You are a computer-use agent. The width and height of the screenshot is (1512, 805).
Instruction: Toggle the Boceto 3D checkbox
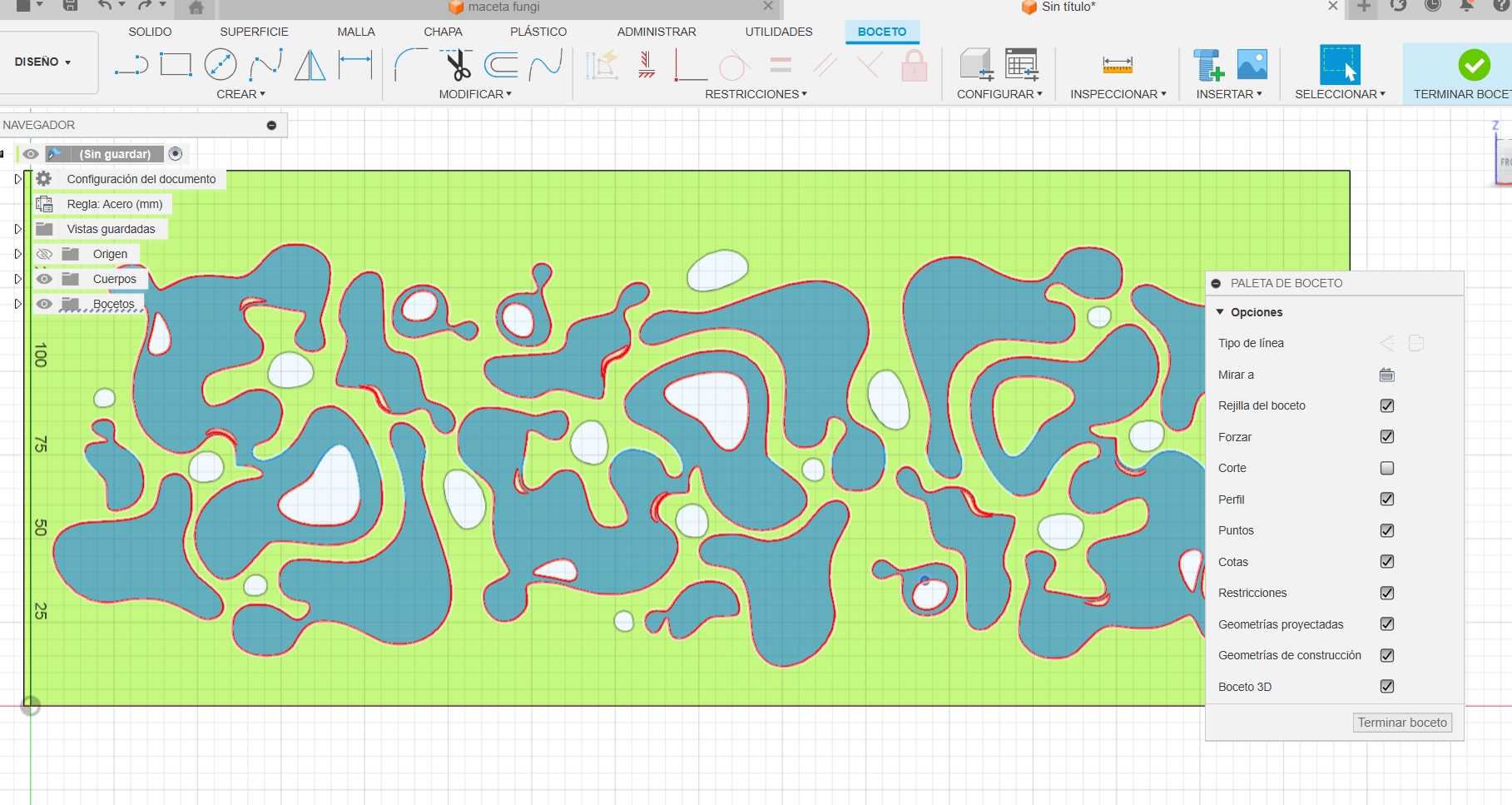[x=1386, y=686]
